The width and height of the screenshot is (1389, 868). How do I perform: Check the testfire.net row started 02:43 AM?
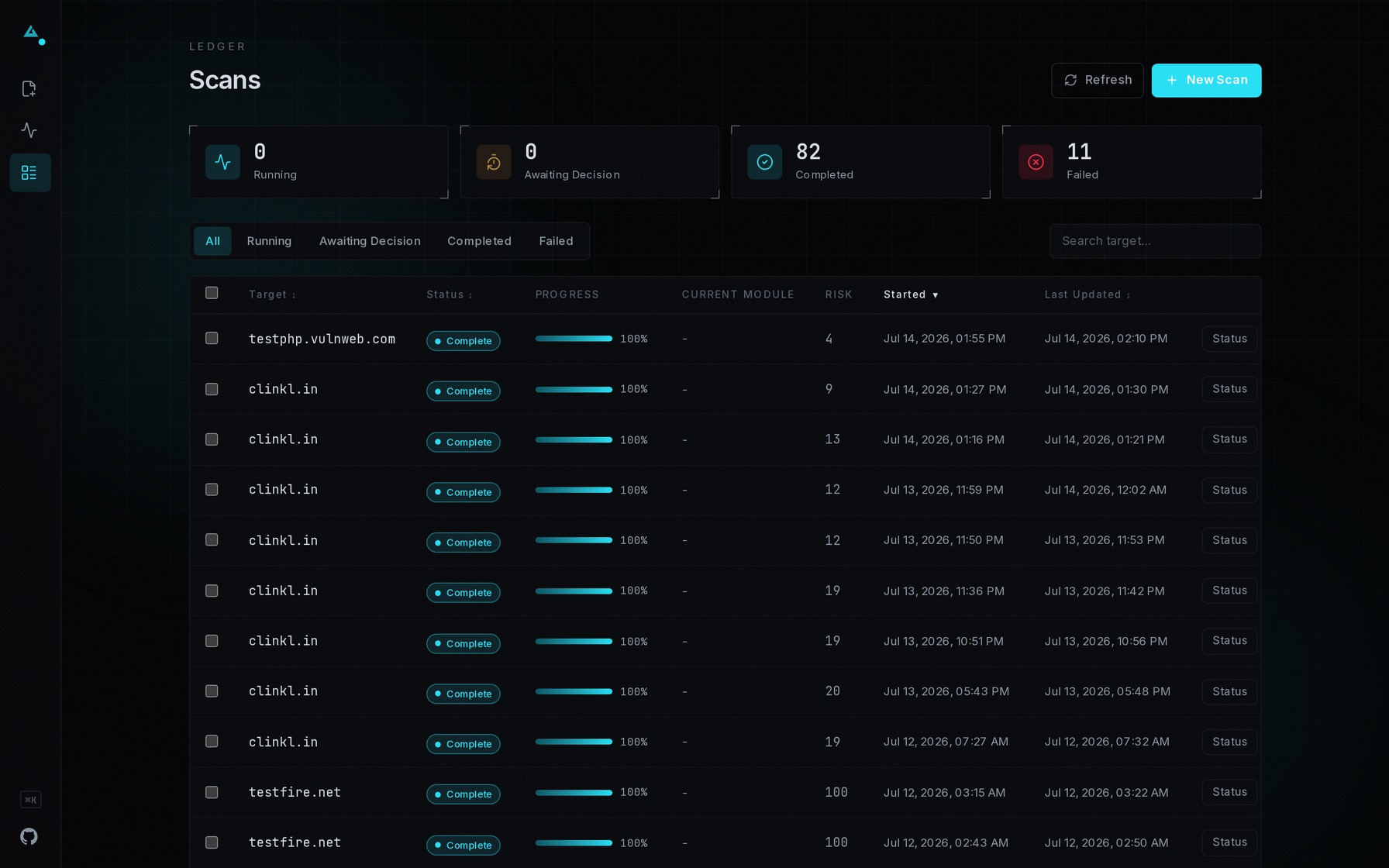[x=212, y=842]
